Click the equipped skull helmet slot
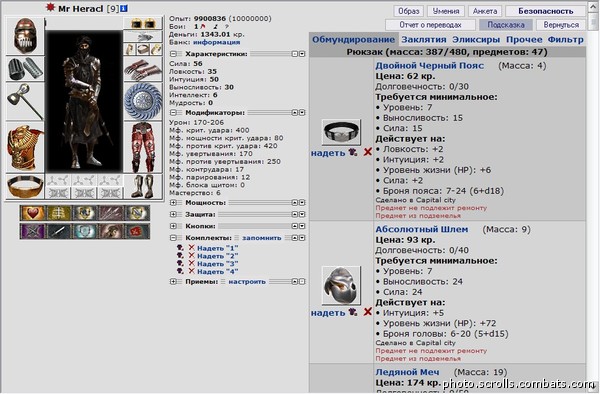600x394 pixels. 25,36
